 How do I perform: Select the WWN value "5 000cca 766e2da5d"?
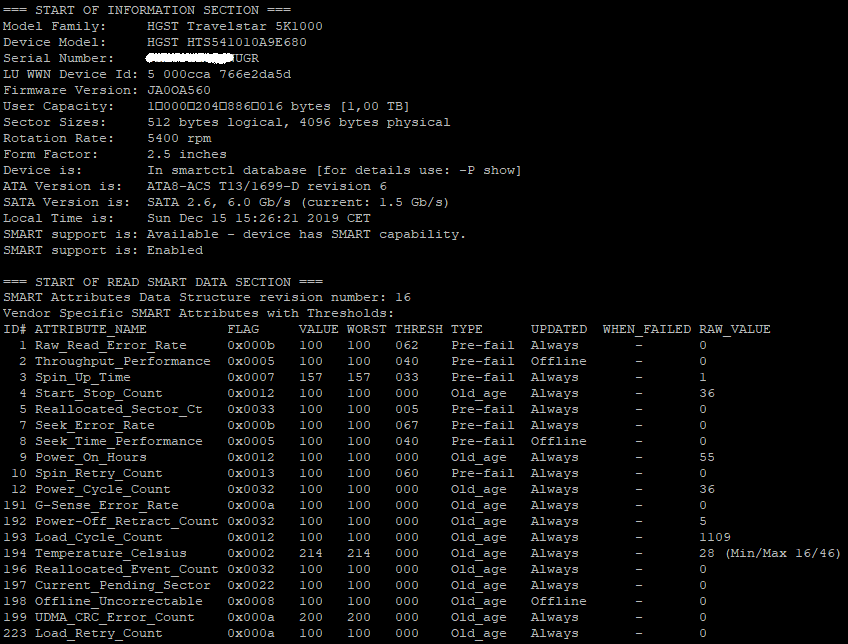coord(219,74)
